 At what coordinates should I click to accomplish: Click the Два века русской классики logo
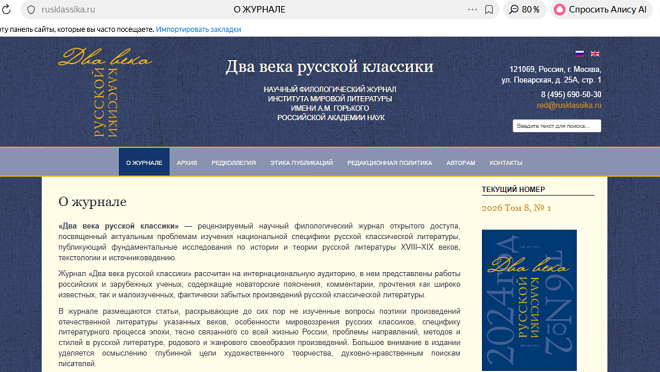pyautogui.click(x=105, y=92)
